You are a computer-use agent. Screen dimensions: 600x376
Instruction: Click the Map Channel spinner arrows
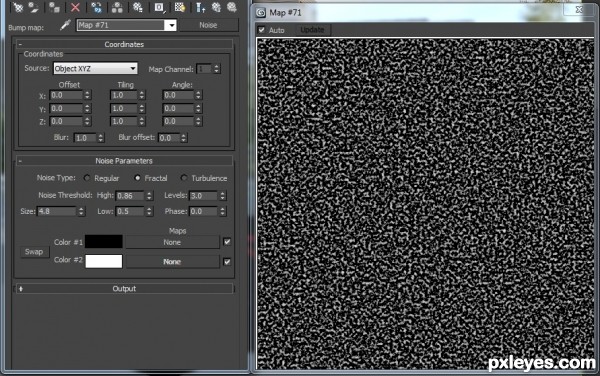(217, 69)
